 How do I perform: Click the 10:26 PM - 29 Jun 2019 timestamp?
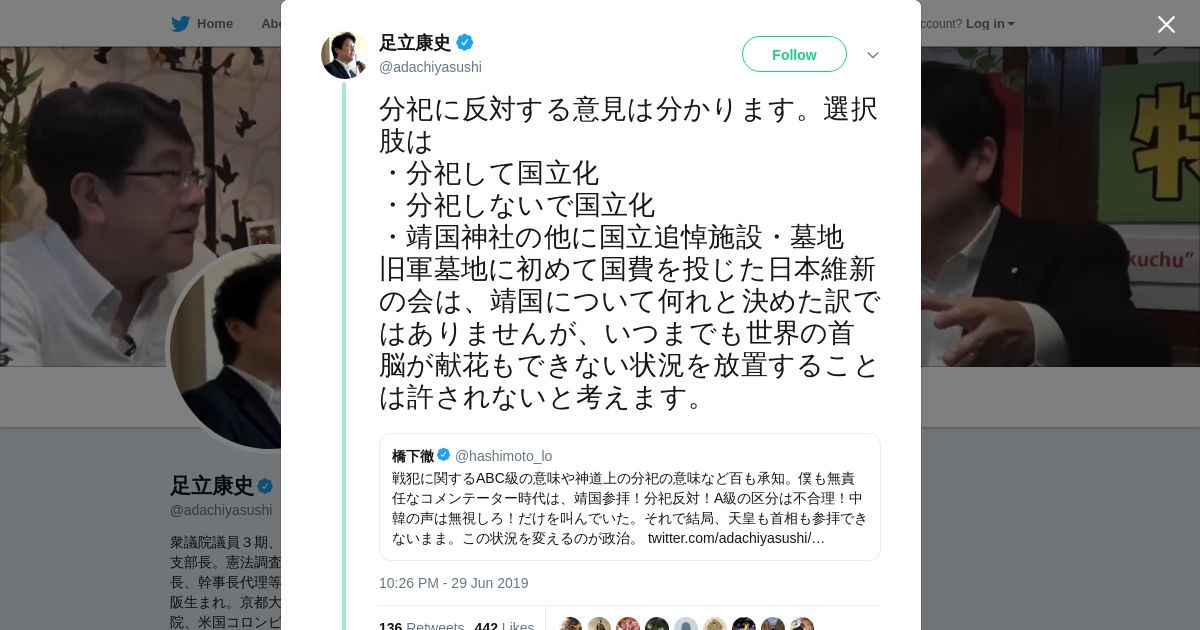click(453, 583)
